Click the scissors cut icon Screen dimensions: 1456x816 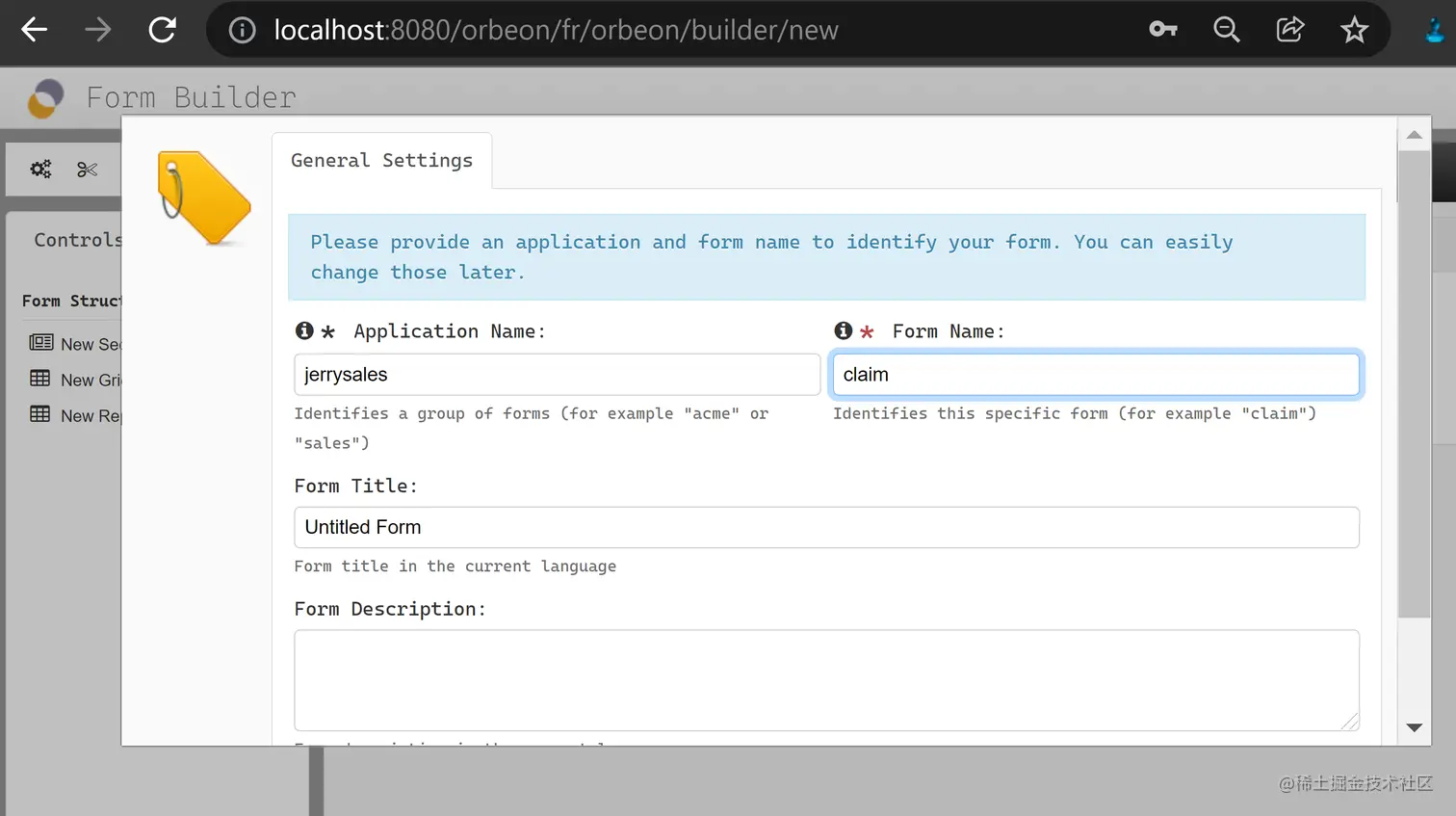pyautogui.click(x=88, y=170)
